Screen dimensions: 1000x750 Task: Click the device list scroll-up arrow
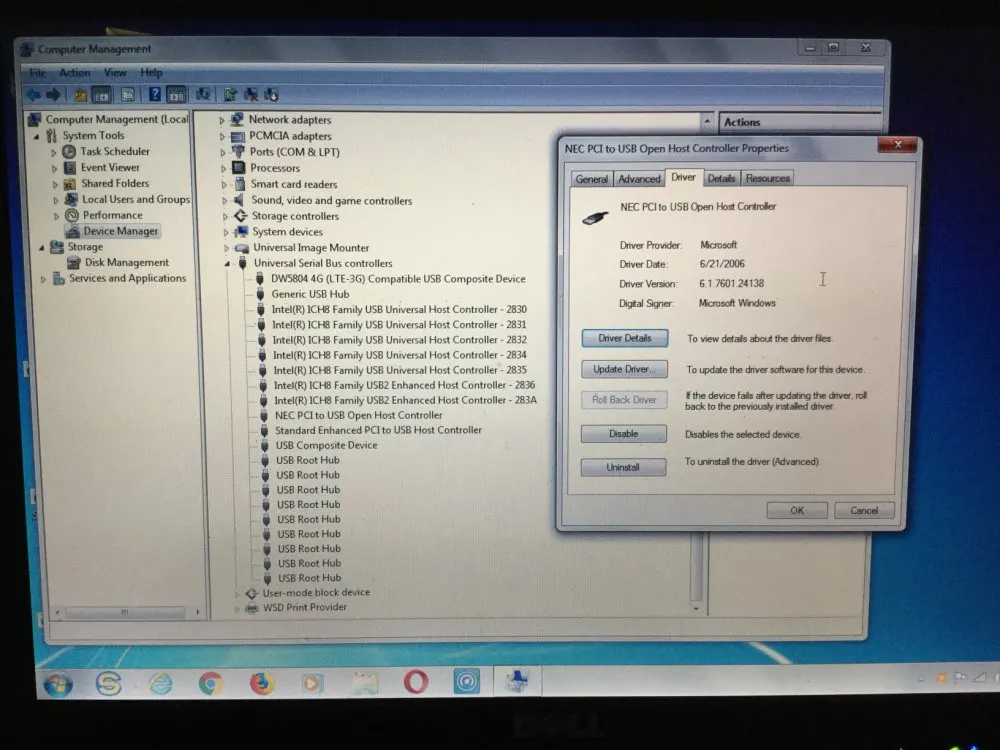(707, 121)
